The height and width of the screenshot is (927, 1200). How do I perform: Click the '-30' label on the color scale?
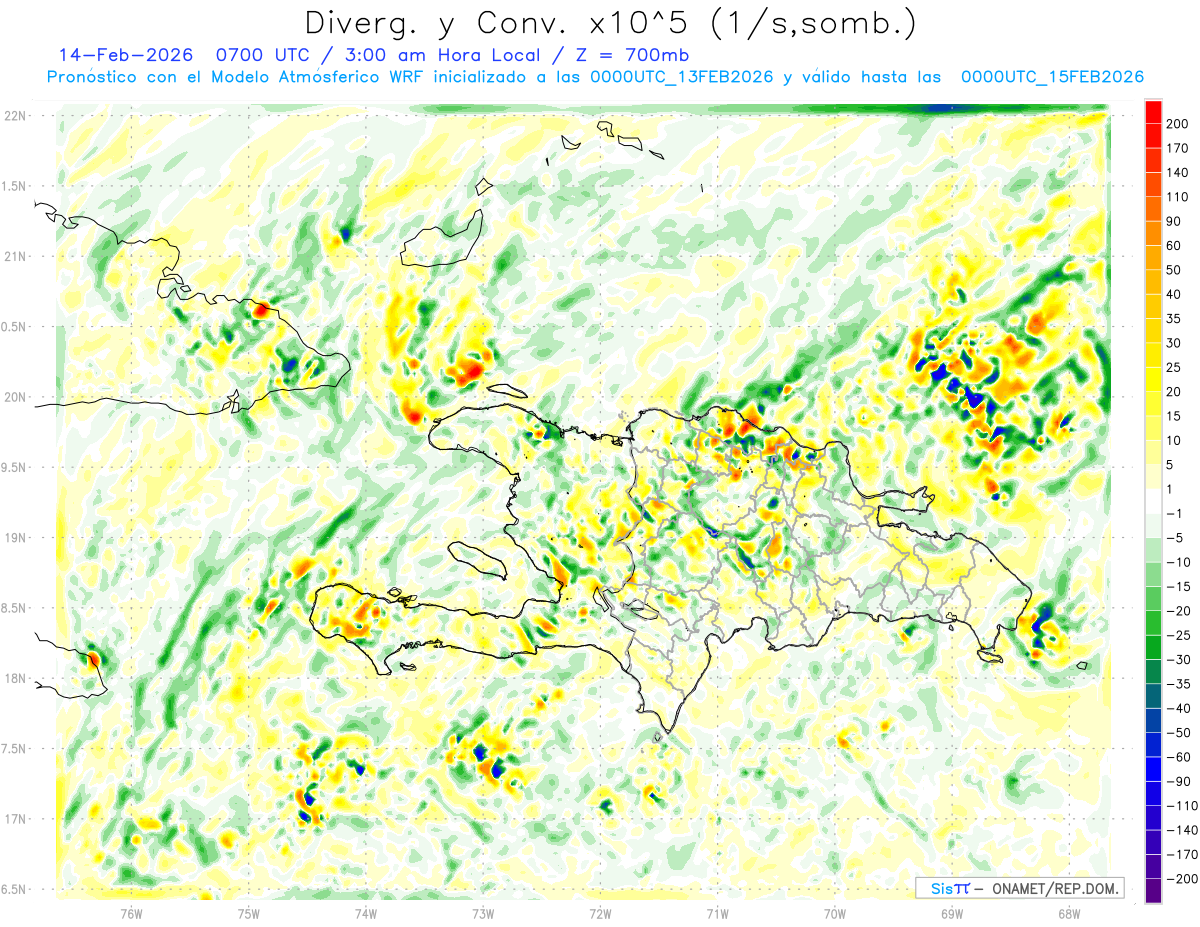click(x=1179, y=660)
